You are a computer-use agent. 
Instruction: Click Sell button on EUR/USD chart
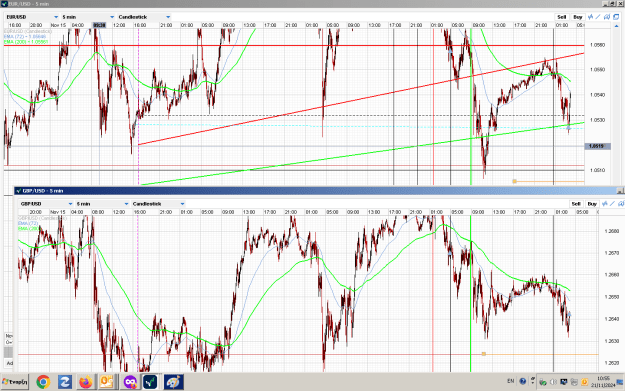click(562, 17)
